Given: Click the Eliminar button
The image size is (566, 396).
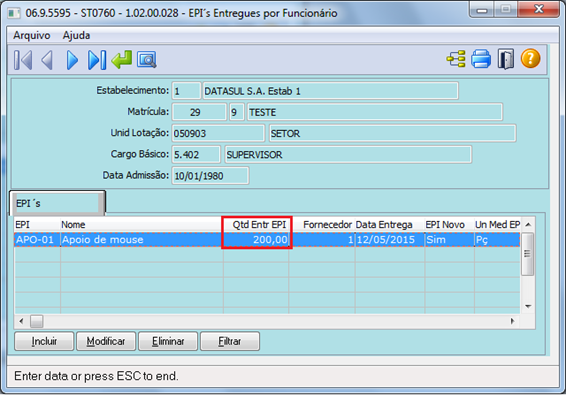Looking at the screenshot, I should pyautogui.click(x=168, y=341).
